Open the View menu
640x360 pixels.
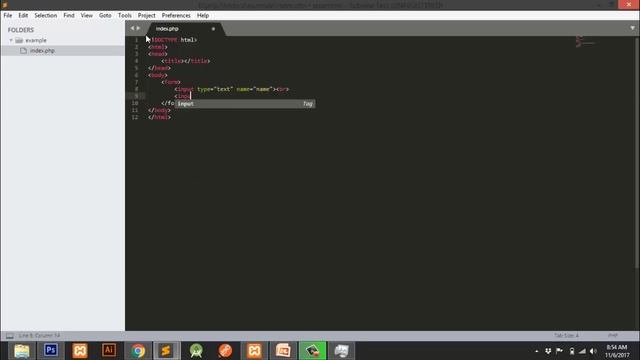(87, 16)
